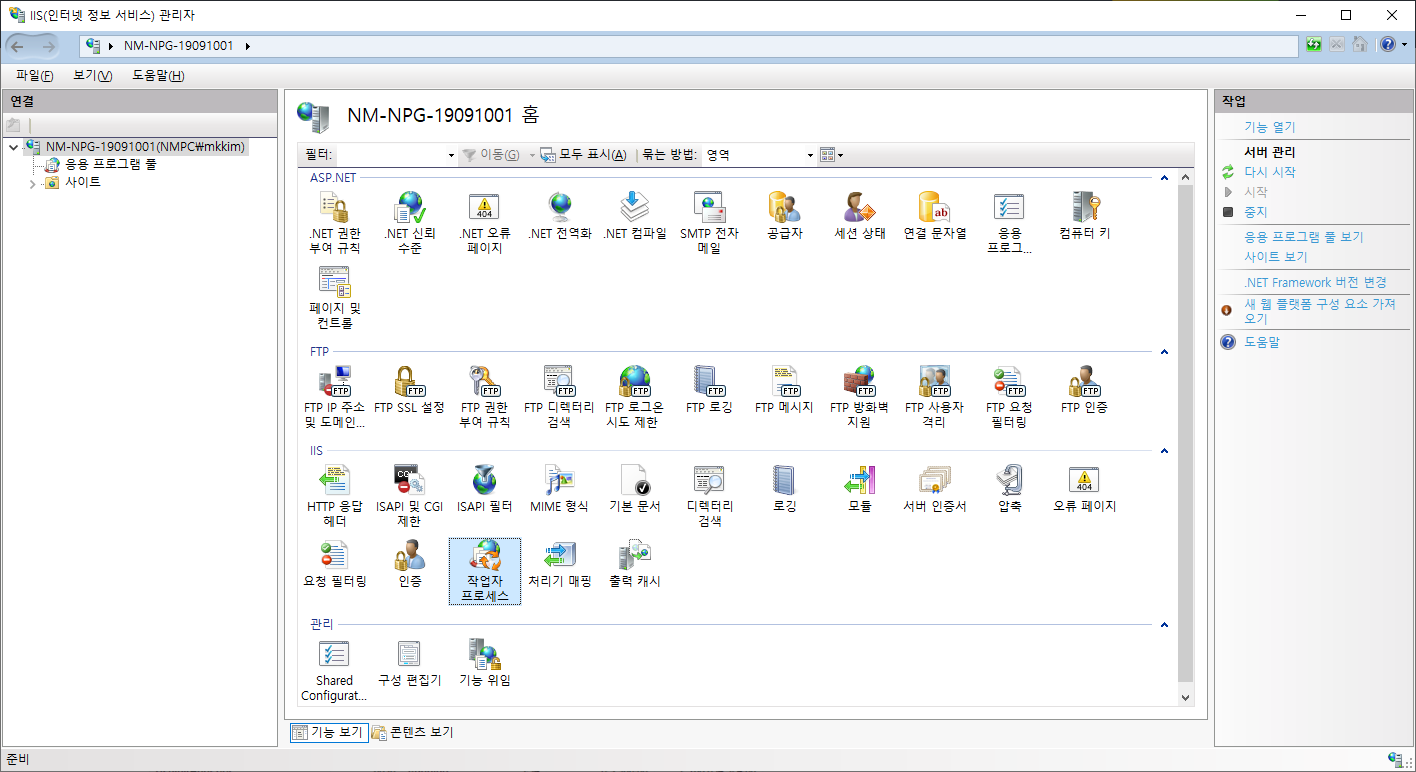Open the 보기 menu
Screen dimensions: 1416x772
click(92, 76)
